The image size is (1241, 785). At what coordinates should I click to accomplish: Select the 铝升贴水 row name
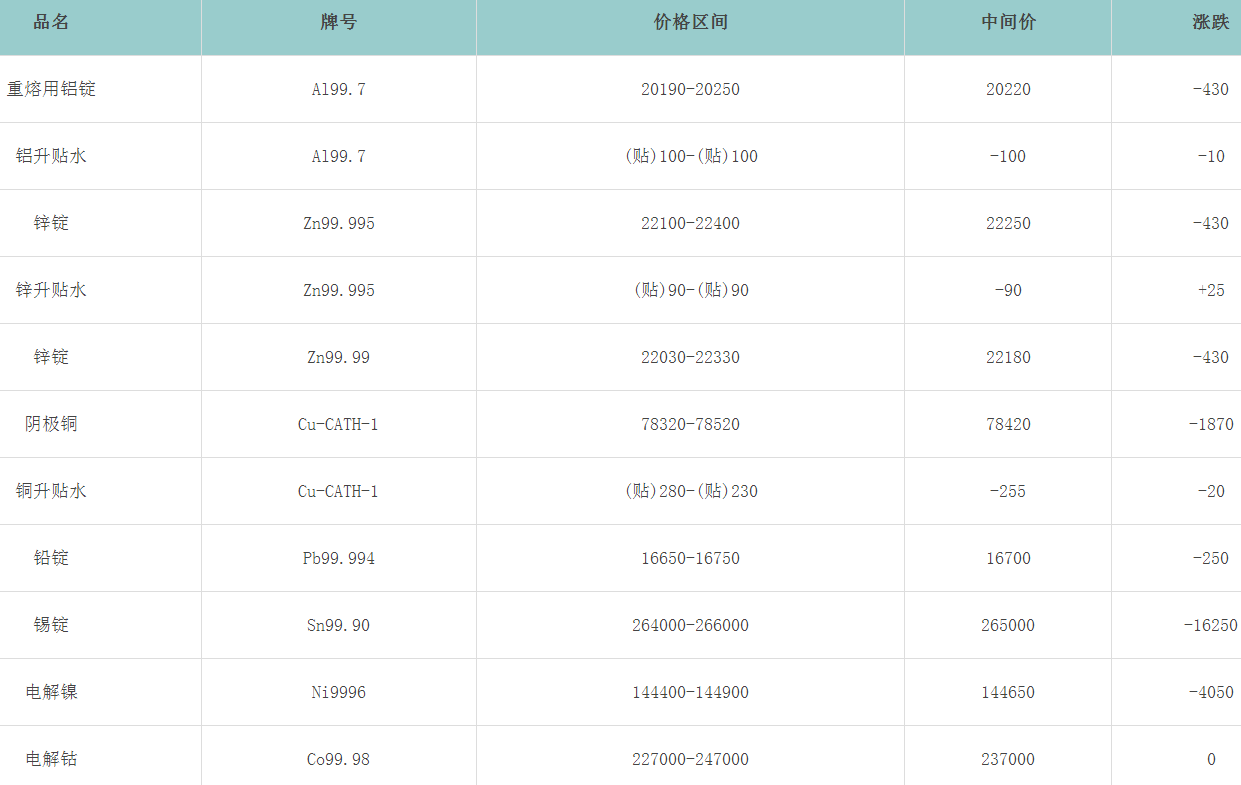point(51,156)
